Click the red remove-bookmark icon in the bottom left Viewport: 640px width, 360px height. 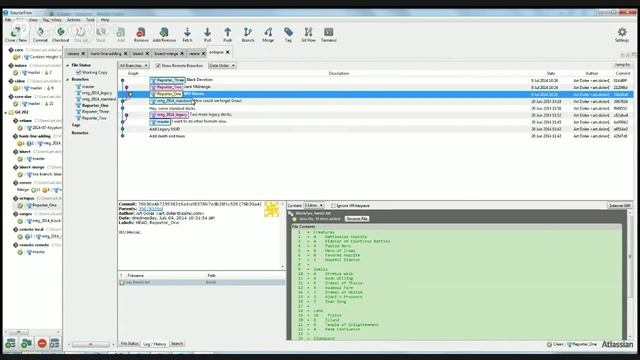point(42,343)
